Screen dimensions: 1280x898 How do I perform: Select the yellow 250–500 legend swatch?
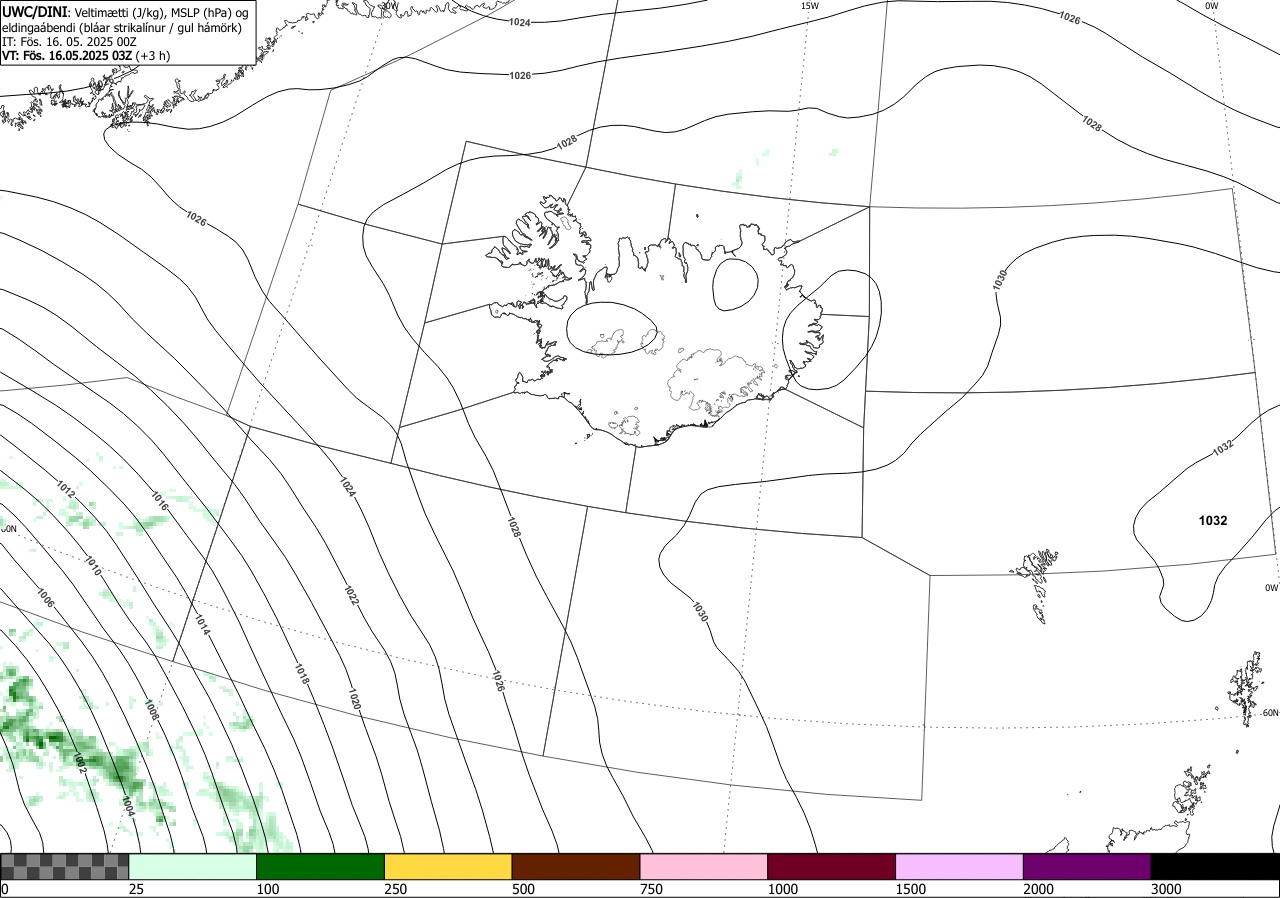[x=448, y=866]
